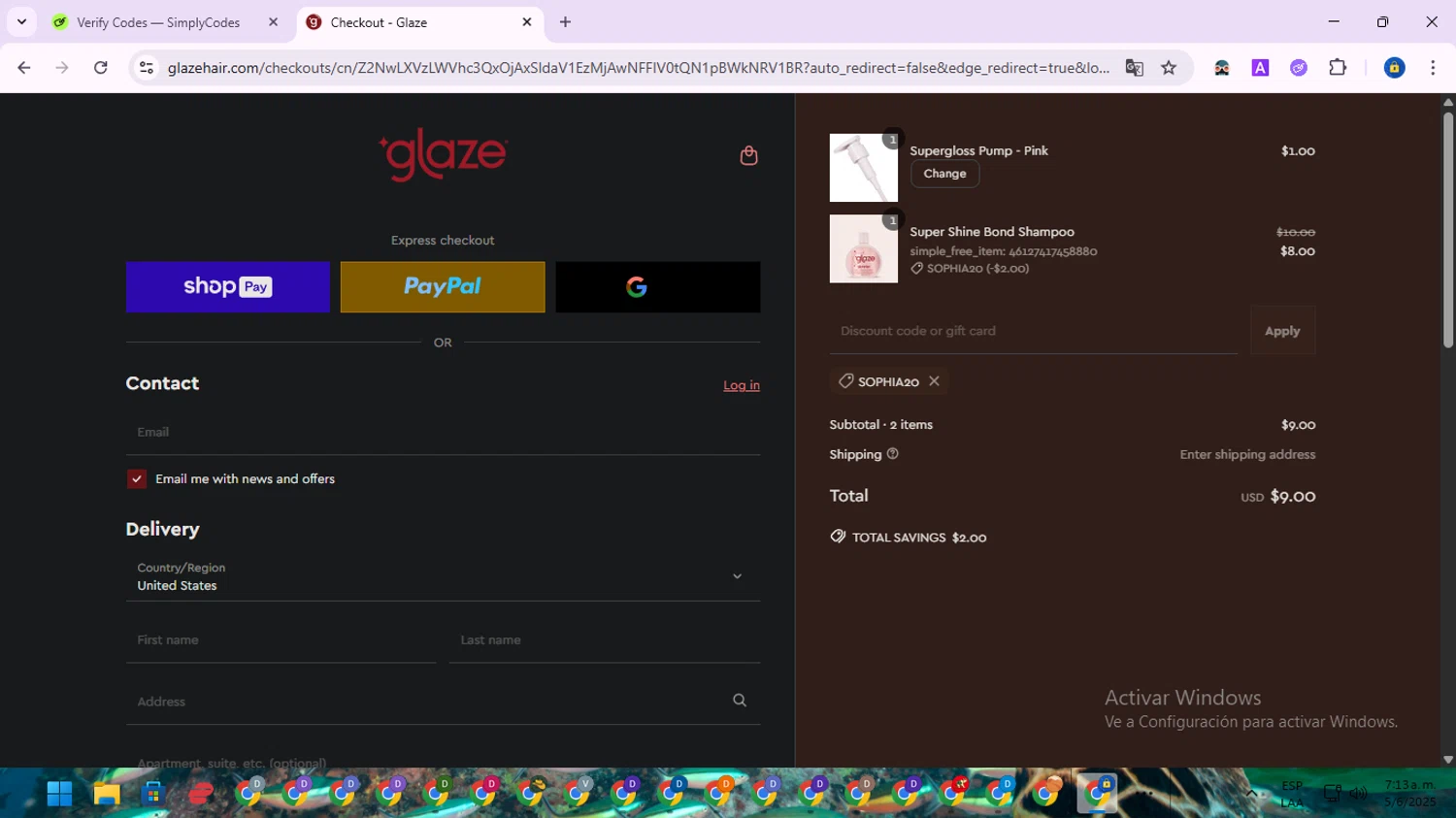Open File Explorer from the taskbar

(106, 794)
